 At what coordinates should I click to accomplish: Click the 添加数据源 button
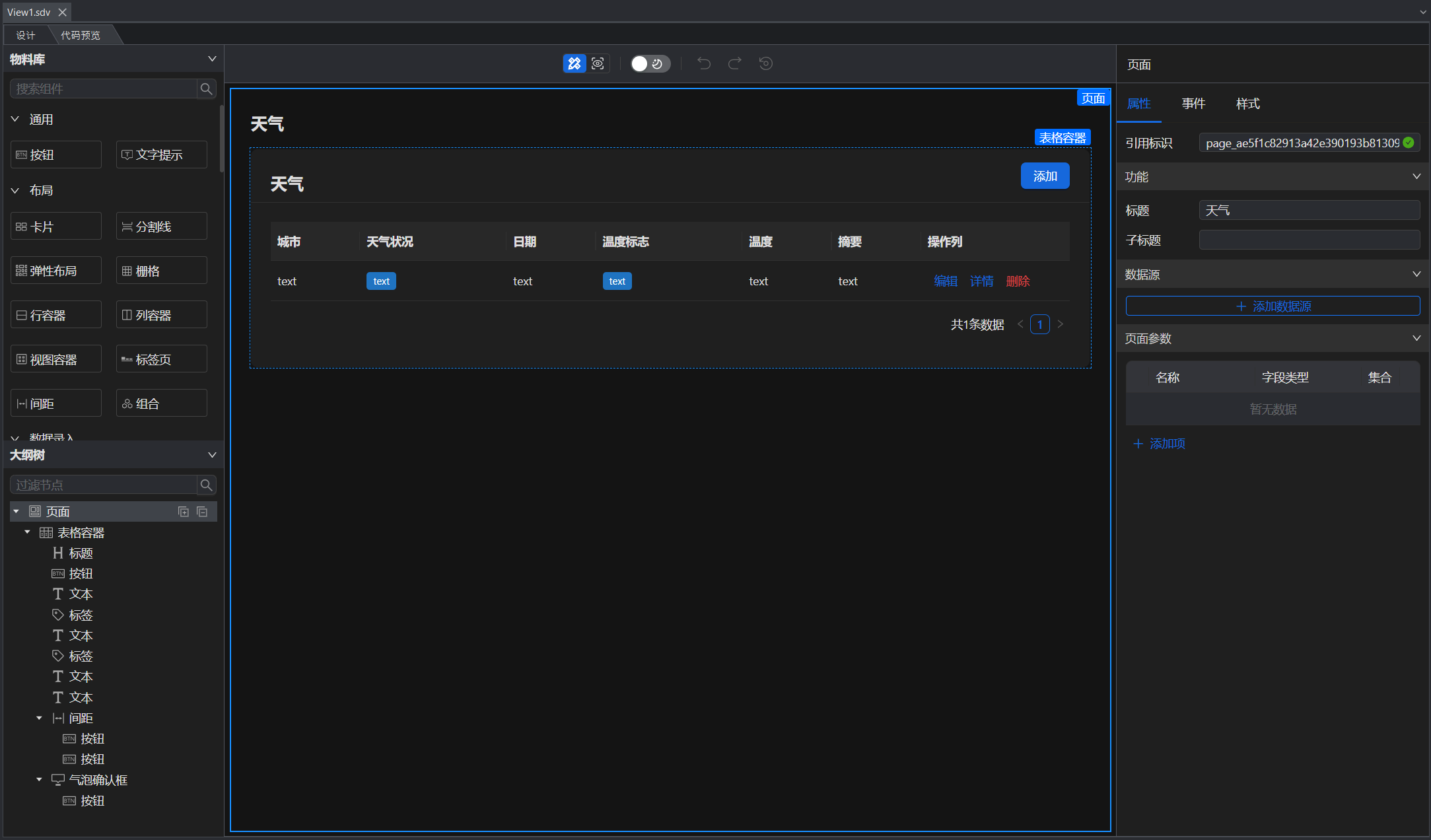(x=1273, y=306)
